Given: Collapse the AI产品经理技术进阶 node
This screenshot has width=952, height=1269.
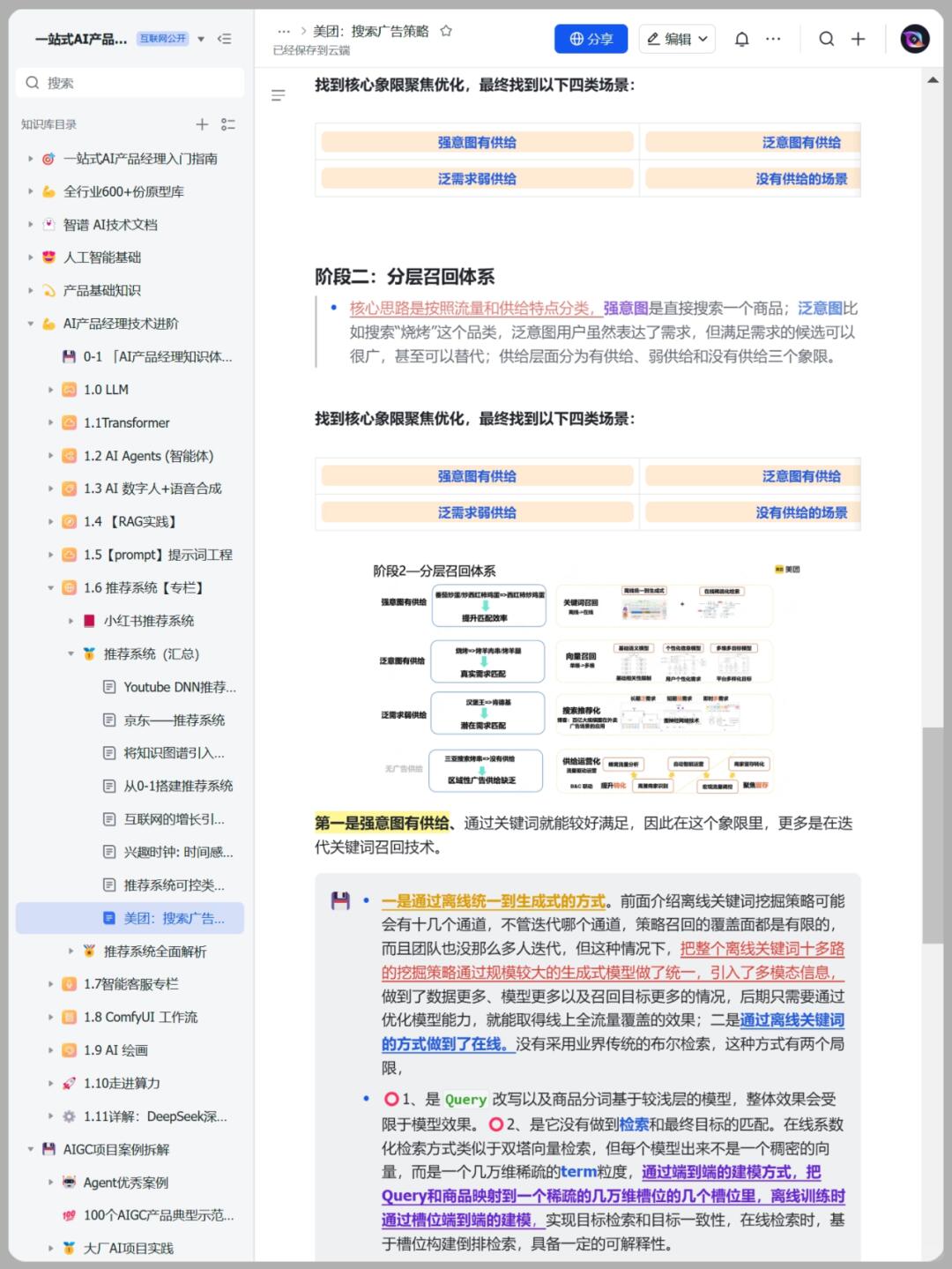Looking at the screenshot, I should (x=30, y=324).
